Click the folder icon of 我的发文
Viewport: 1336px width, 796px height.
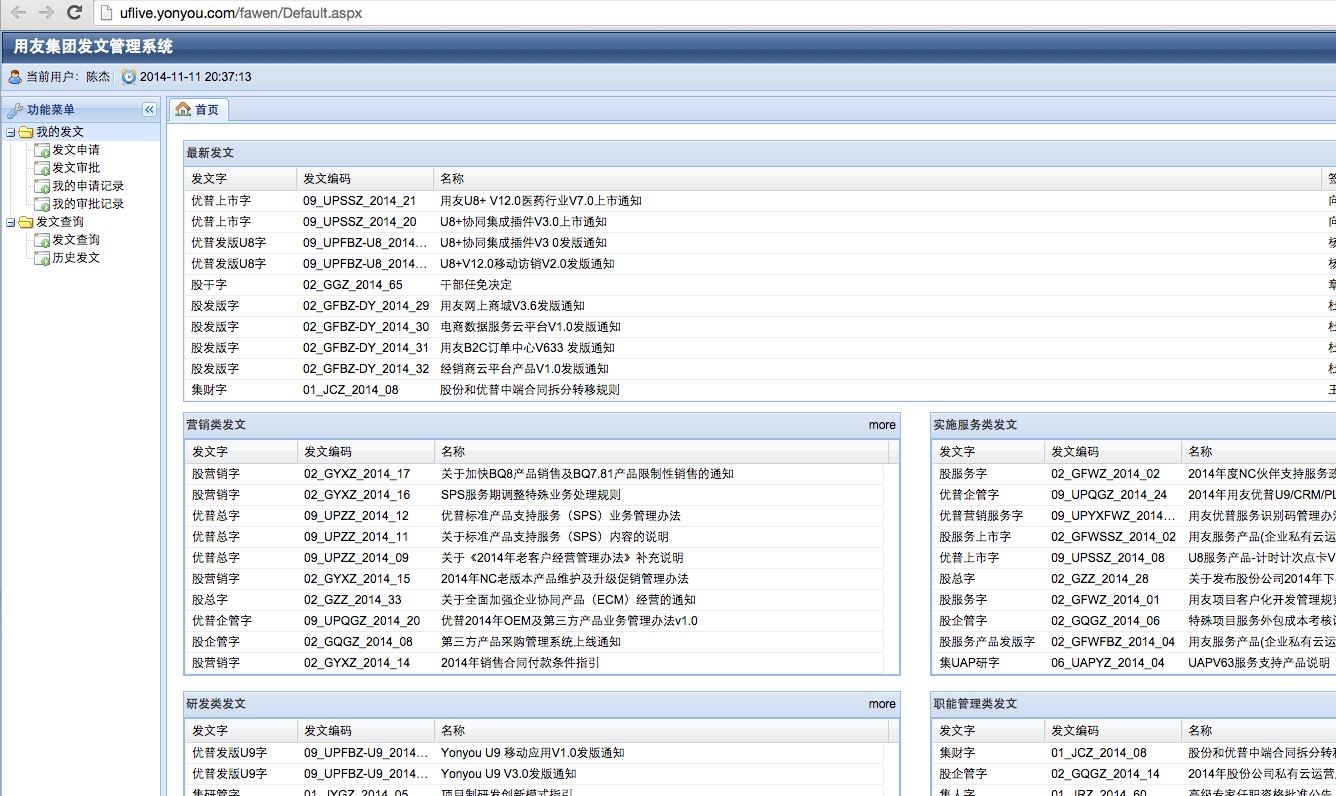coord(26,132)
